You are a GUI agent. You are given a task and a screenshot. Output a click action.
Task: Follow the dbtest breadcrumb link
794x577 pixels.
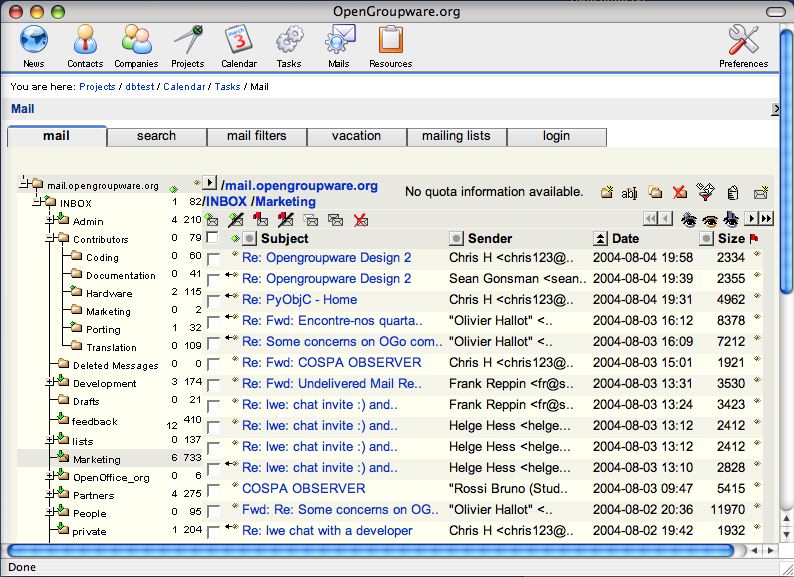pos(140,87)
